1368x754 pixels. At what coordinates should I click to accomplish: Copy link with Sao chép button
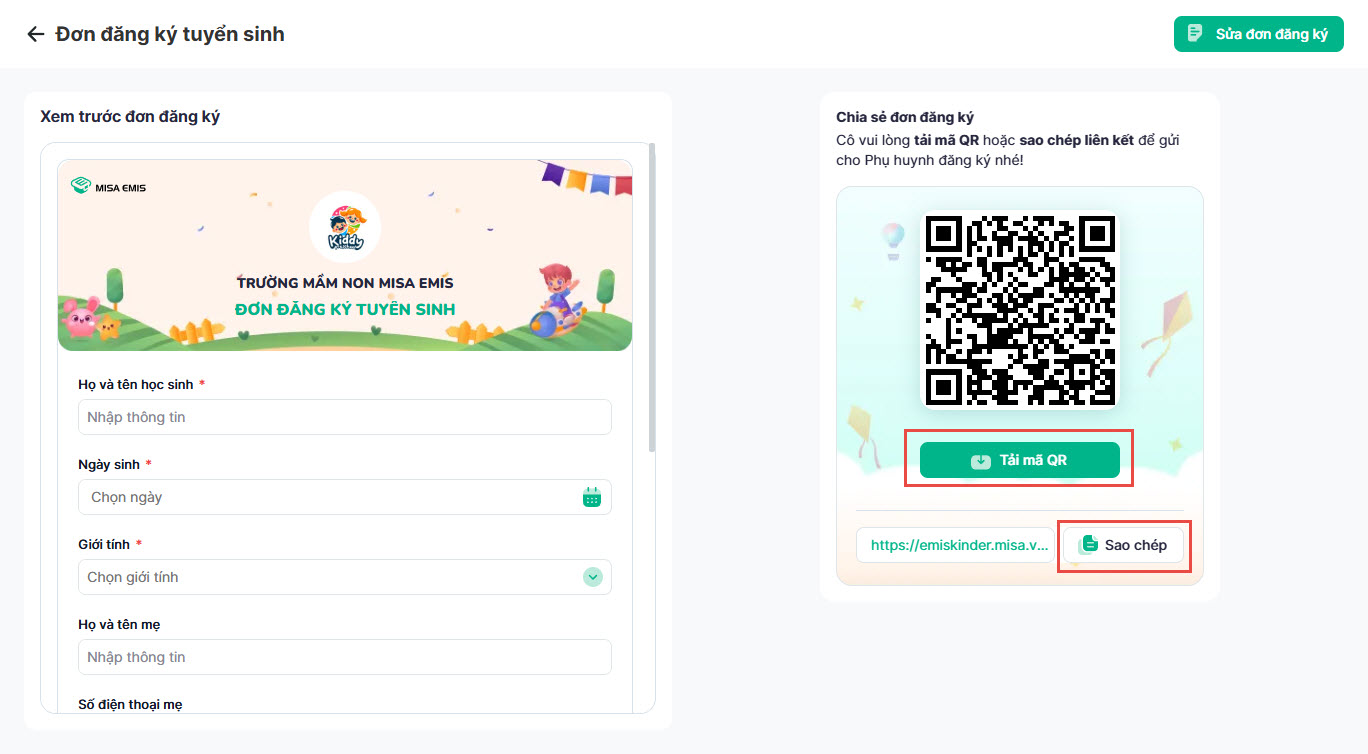pos(1123,545)
